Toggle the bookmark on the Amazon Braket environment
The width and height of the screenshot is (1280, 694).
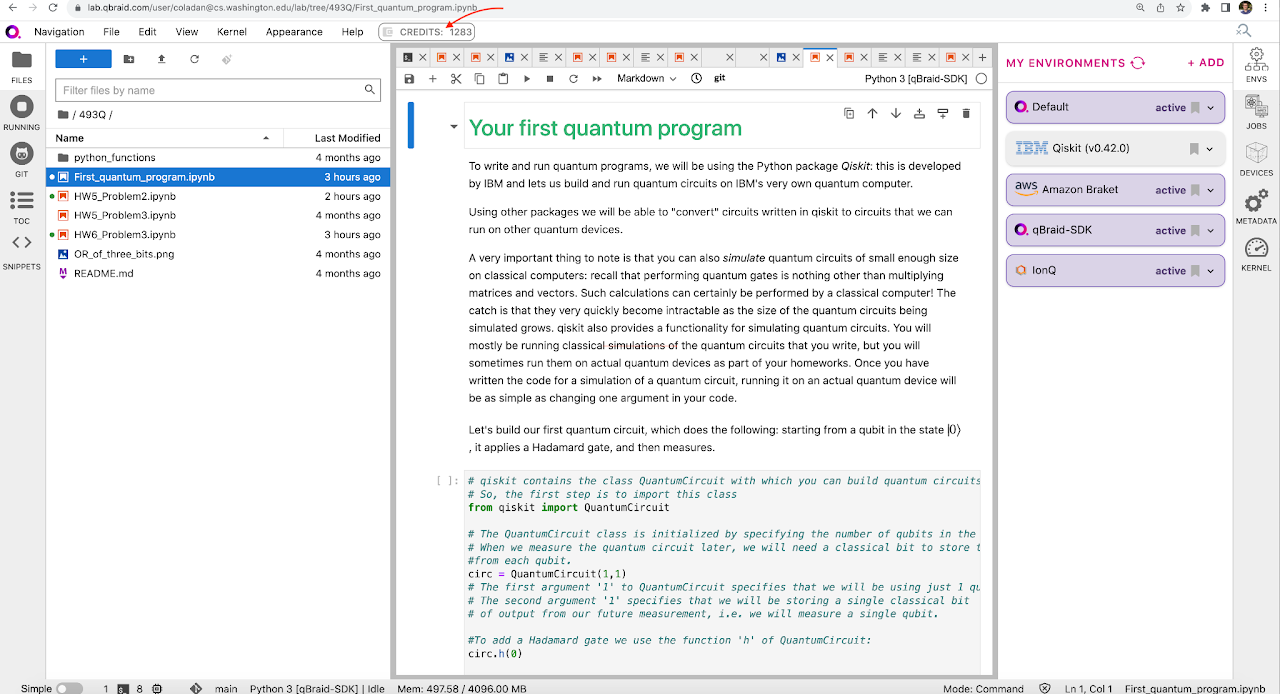click(1194, 190)
